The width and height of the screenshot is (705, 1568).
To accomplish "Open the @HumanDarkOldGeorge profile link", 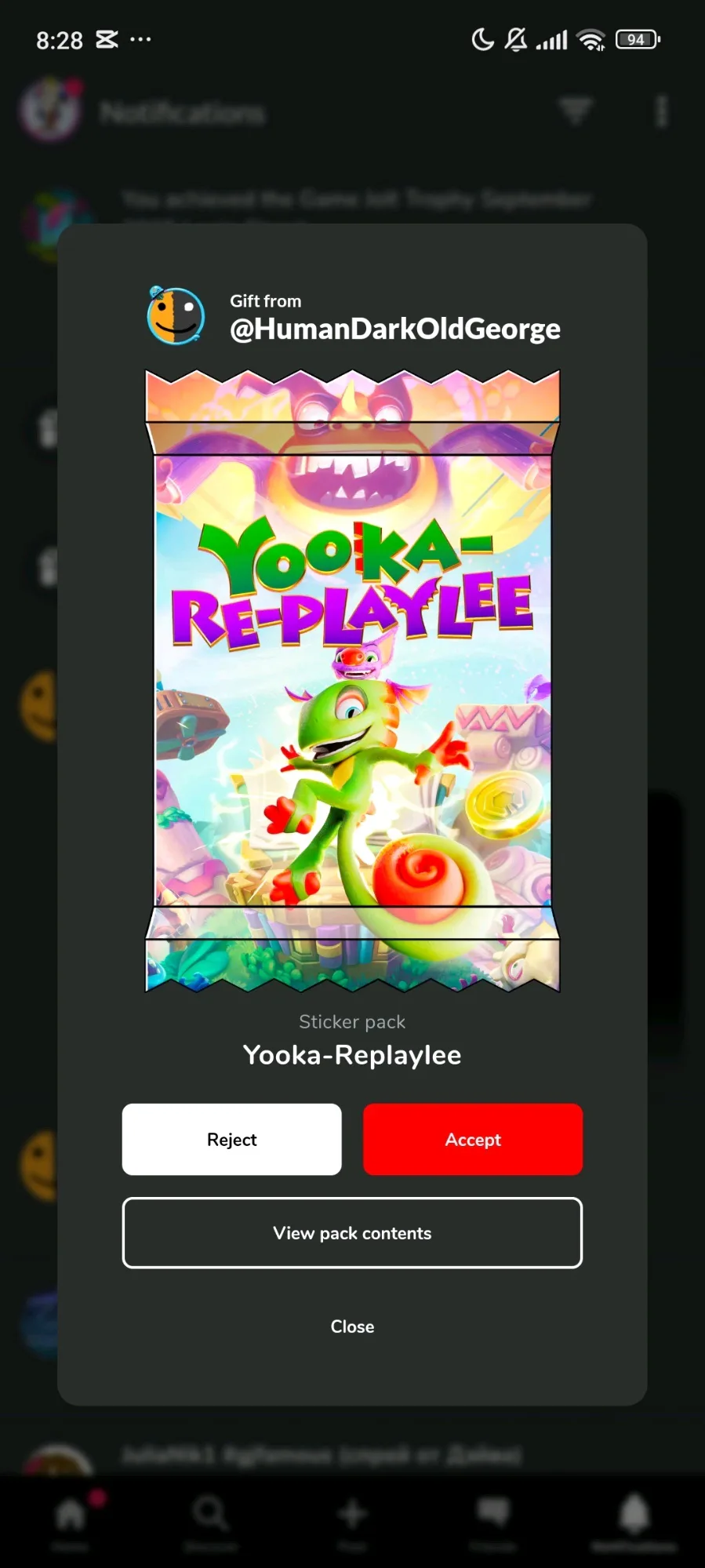I will (395, 329).
